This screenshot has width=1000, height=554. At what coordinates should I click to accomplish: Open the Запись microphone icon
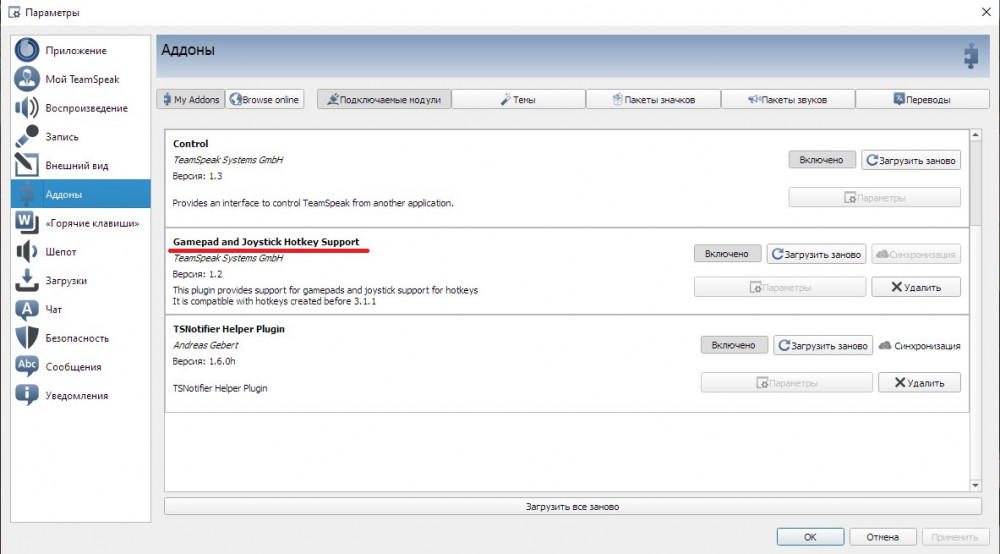[27, 136]
